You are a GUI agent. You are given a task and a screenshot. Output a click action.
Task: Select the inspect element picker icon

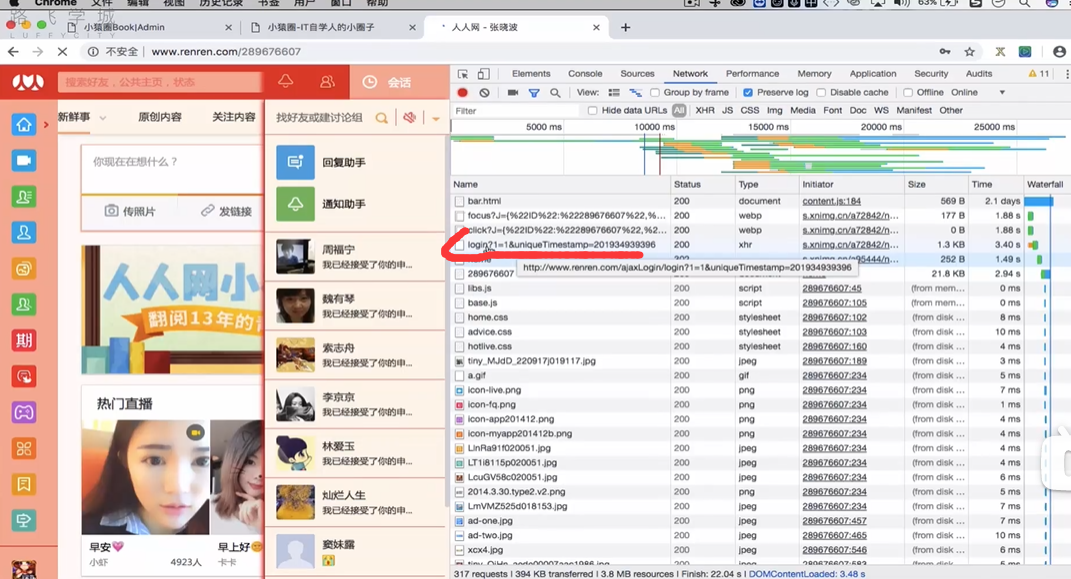click(x=463, y=74)
